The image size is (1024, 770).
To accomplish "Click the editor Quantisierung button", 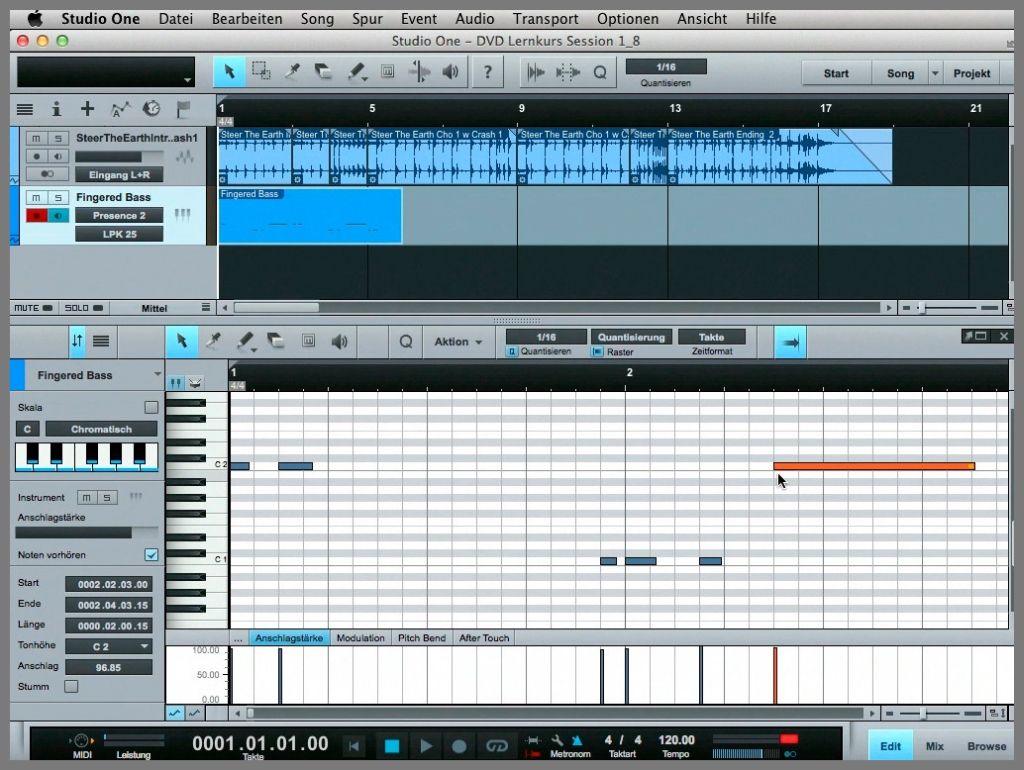I will click(x=631, y=337).
